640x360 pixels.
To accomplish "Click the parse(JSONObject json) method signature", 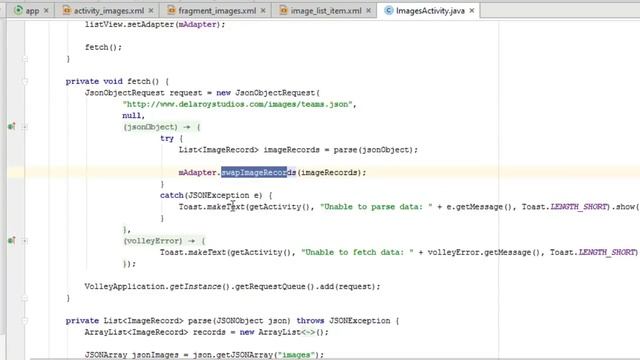I will 239,321.
